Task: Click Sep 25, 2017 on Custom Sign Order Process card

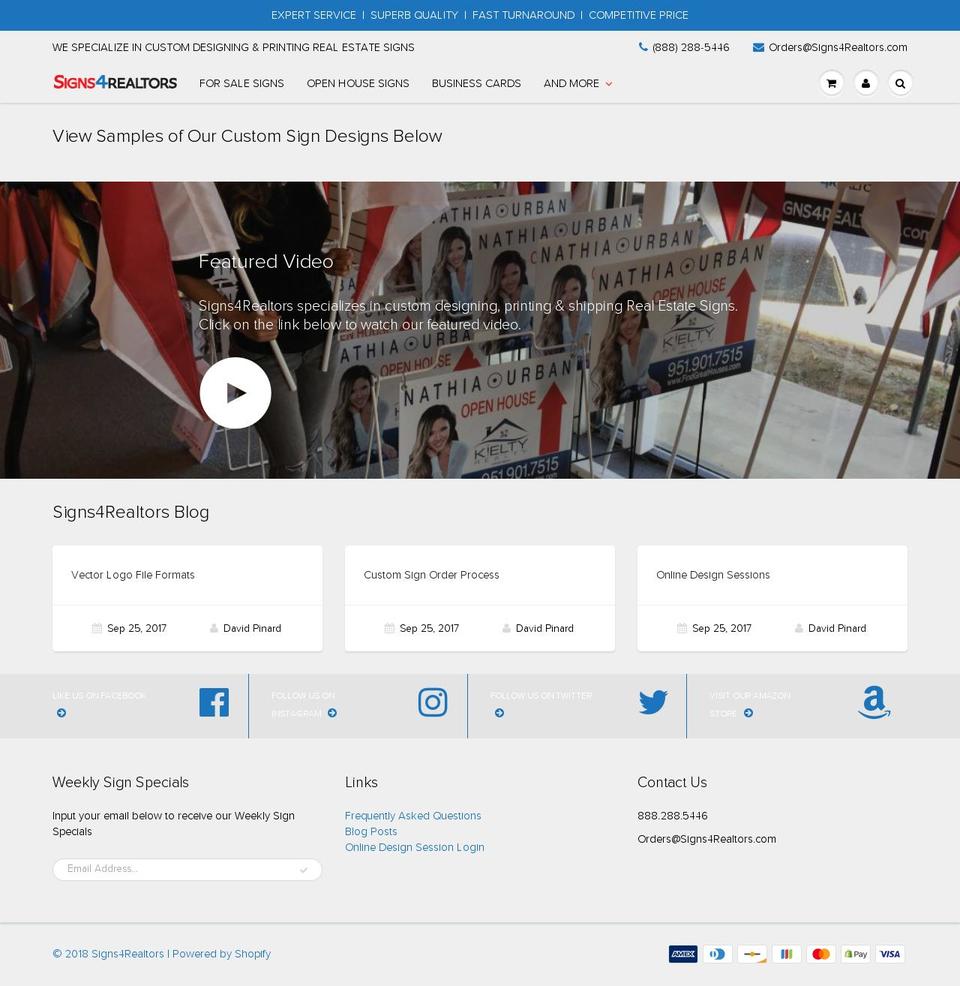Action: click(x=429, y=628)
